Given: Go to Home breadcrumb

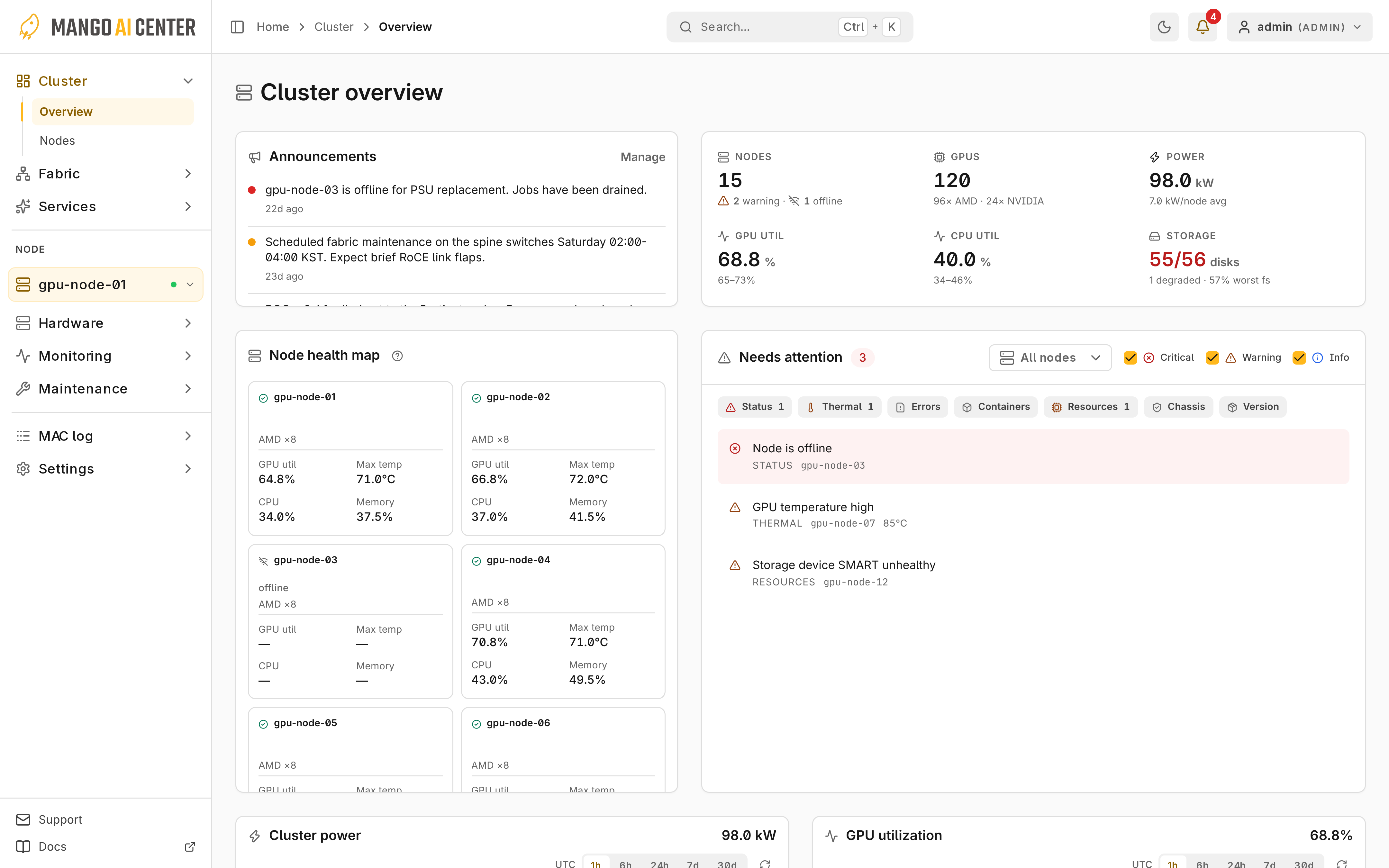Looking at the screenshot, I should click(x=273, y=27).
